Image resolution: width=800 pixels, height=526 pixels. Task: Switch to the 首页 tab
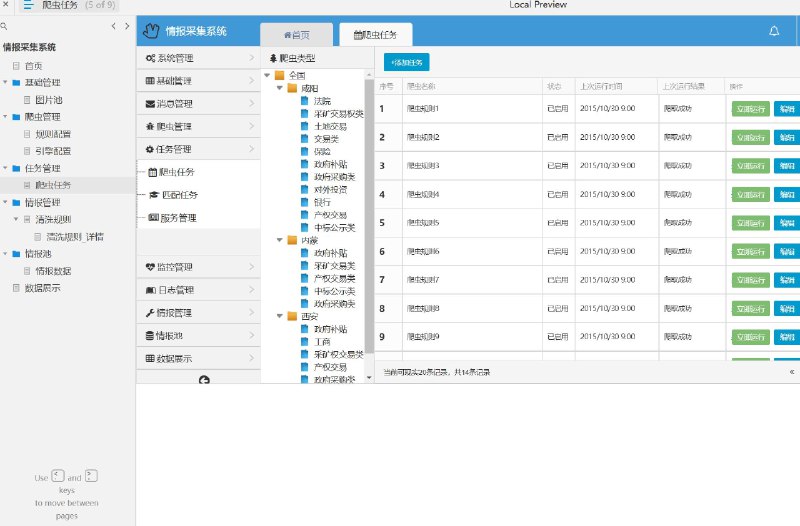[296, 35]
